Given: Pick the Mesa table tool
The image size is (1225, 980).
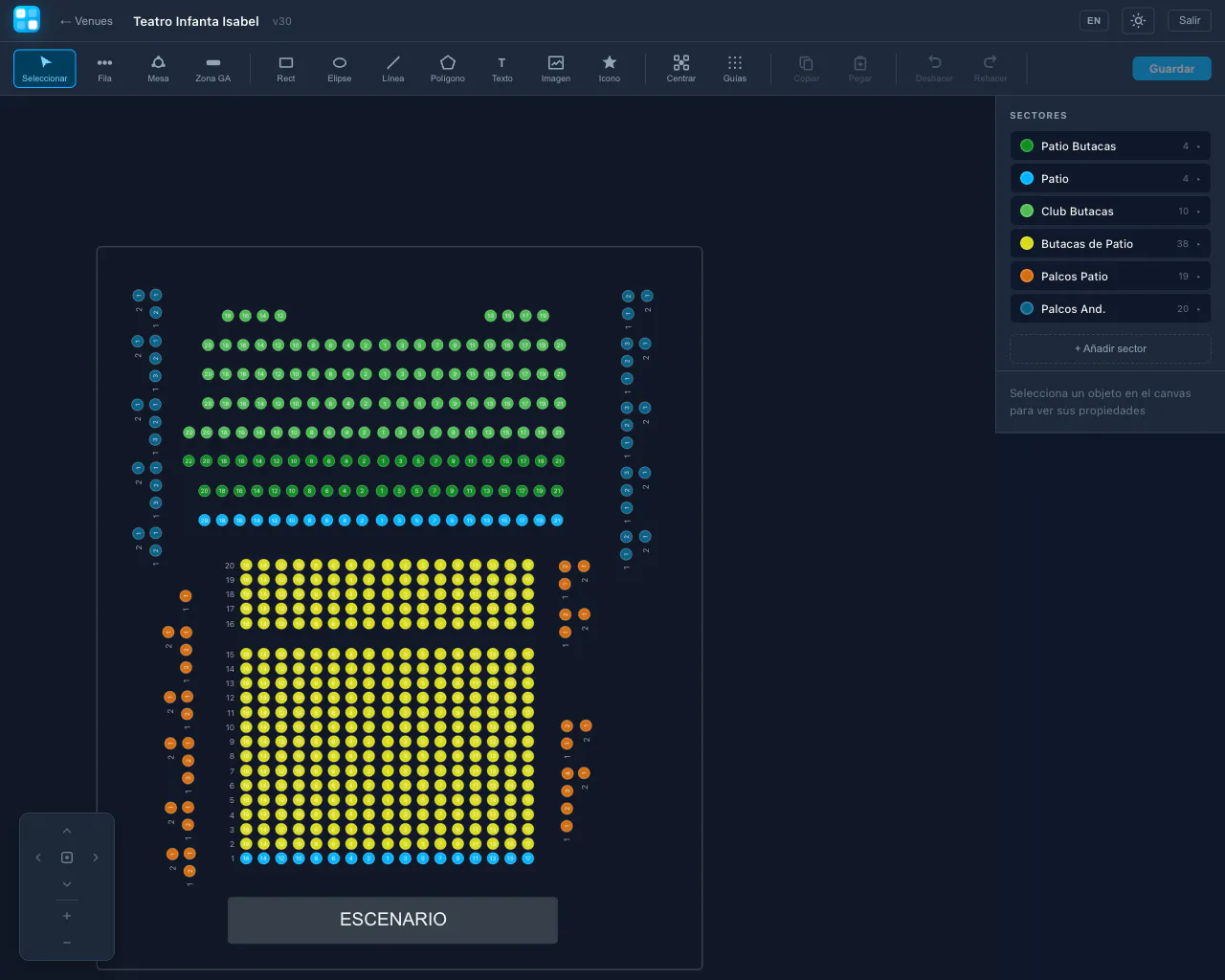Looking at the screenshot, I should click(x=158, y=69).
